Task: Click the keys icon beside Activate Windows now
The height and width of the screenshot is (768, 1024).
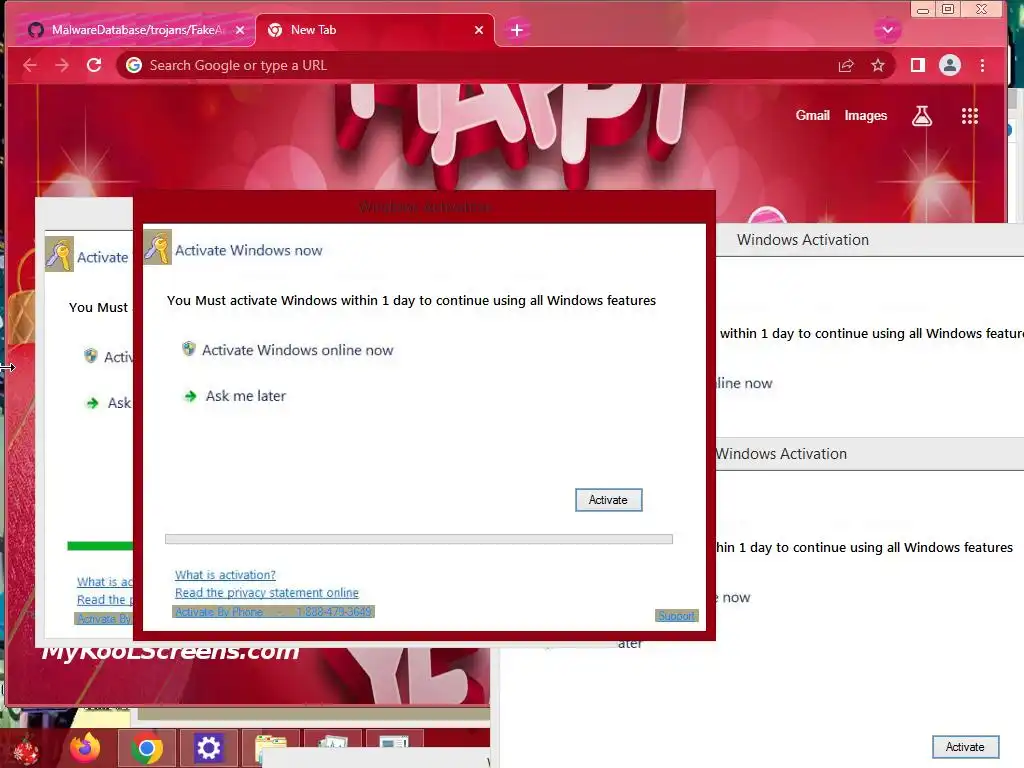Action: [x=157, y=248]
